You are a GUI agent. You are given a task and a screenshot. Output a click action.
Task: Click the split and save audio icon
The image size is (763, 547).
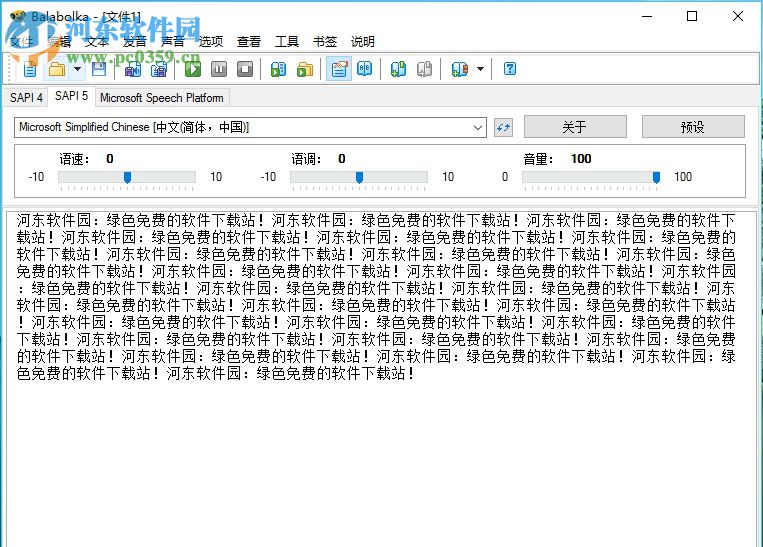click(x=159, y=69)
